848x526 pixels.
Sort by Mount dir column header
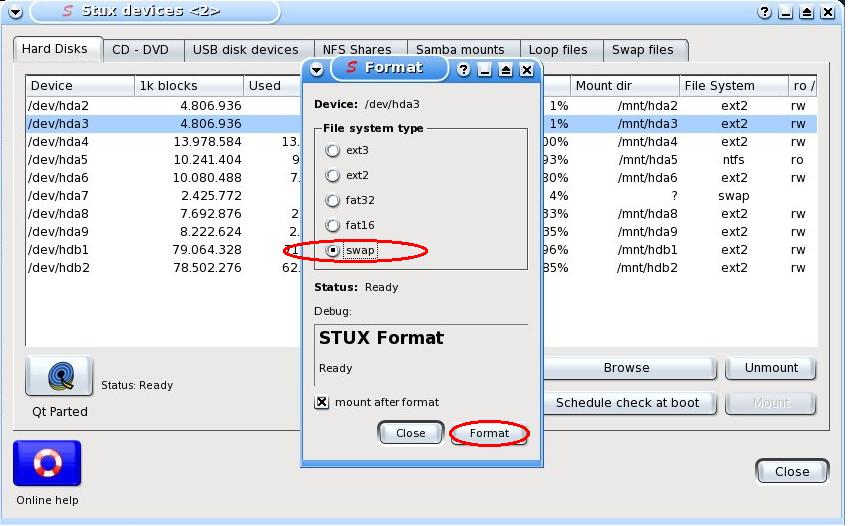pyautogui.click(x=625, y=86)
